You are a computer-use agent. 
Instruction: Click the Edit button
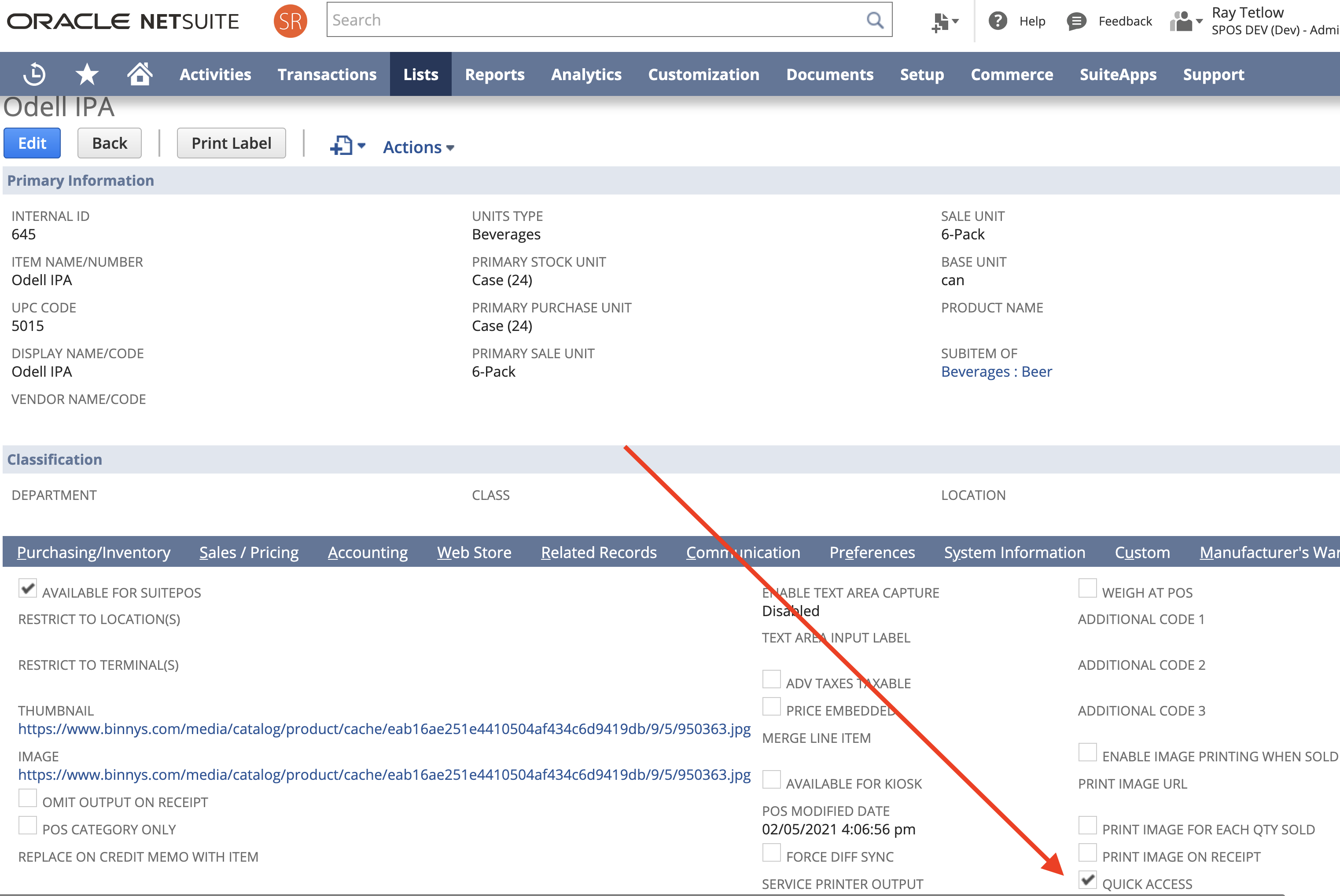coord(32,143)
